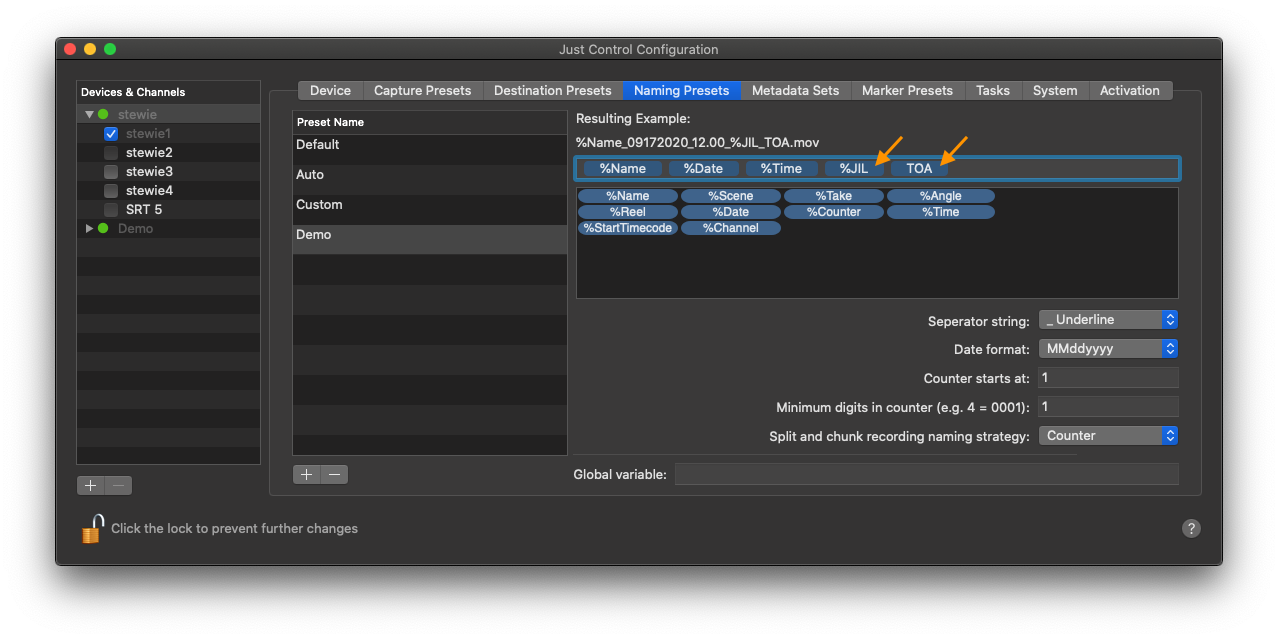1278x639 pixels.
Task: Open the help question mark button
Action: (1191, 529)
